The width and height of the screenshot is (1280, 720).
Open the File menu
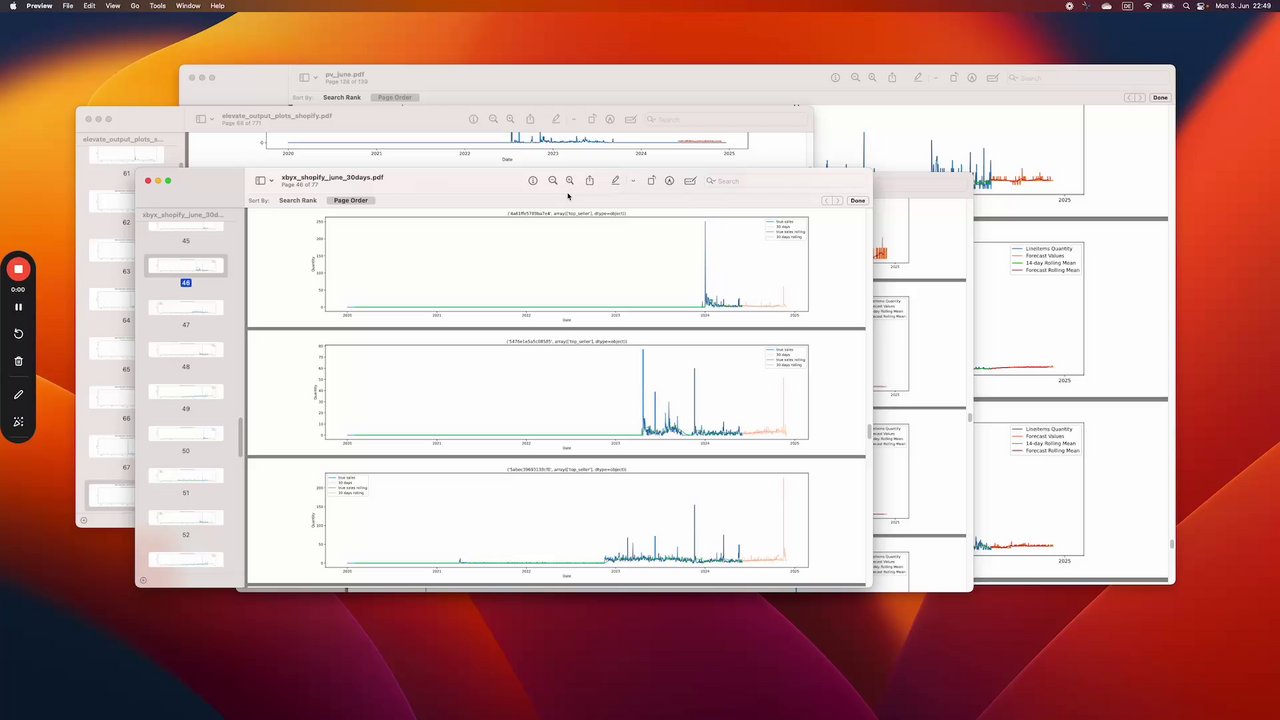tap(68, 6)
